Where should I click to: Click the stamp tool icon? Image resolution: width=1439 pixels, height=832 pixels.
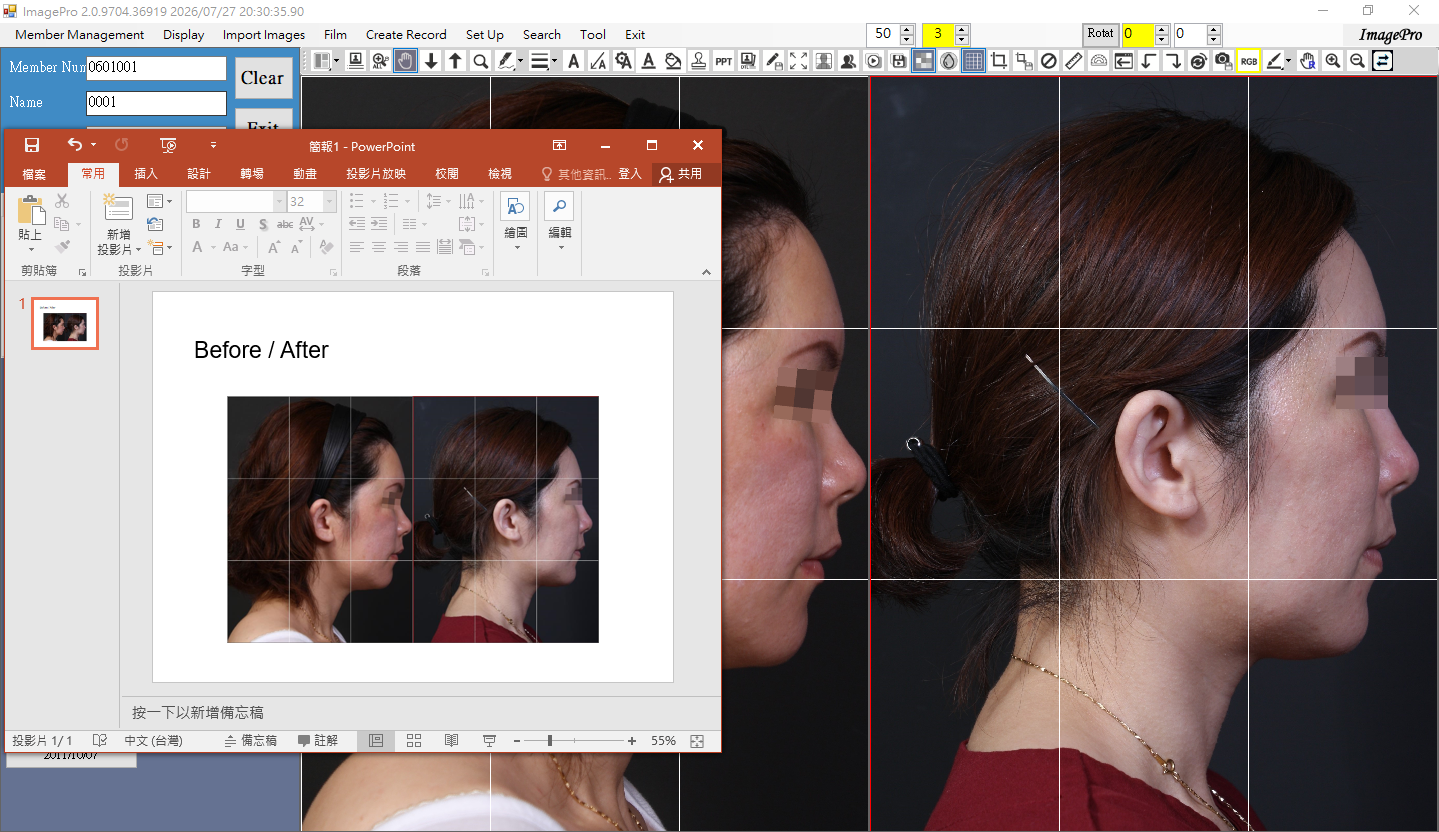[698, 61]
